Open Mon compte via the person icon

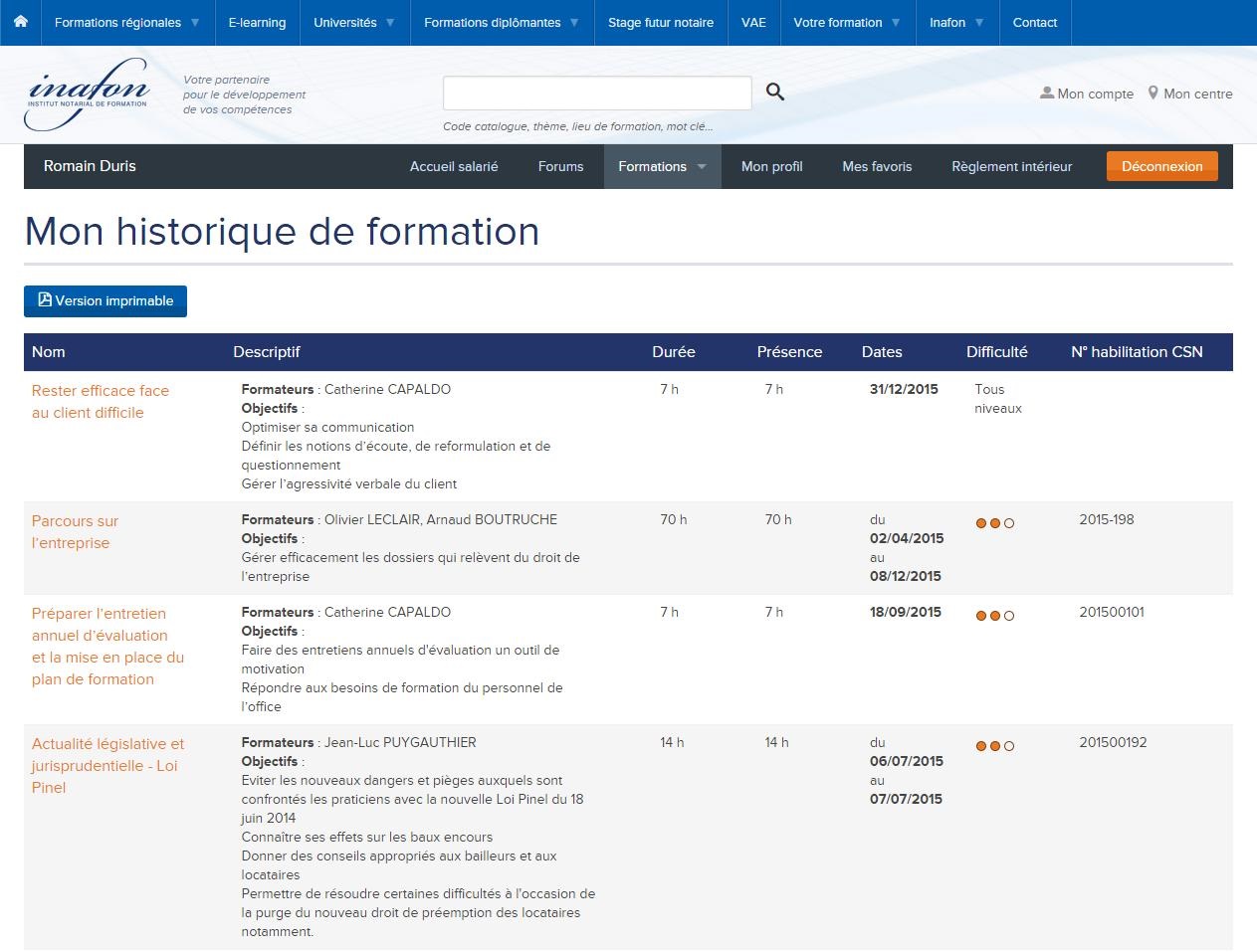(1048, 93)
